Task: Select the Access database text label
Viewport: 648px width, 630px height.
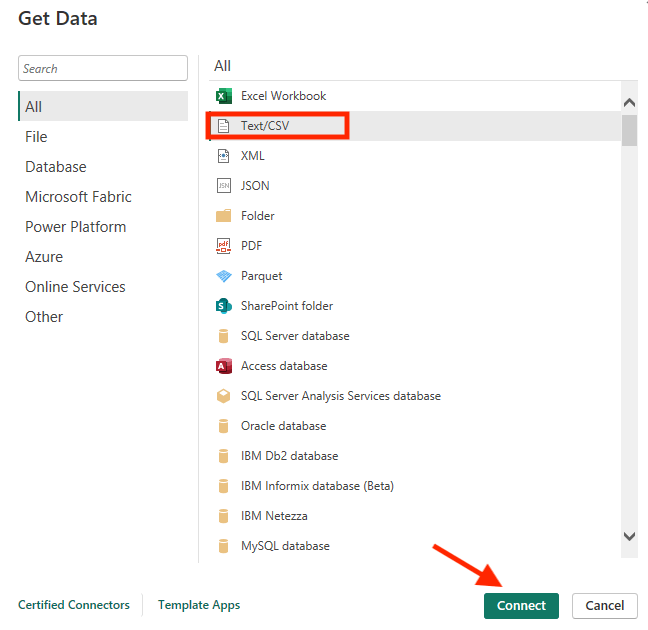Action: 284,366
